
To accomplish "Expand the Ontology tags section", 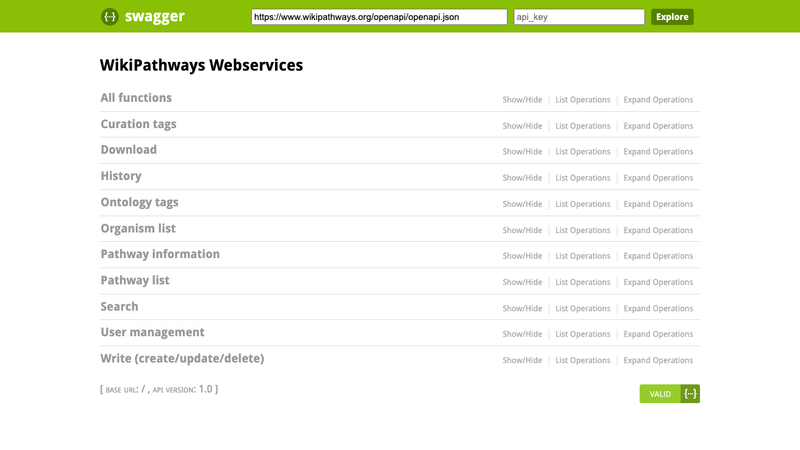I will 139,203.
